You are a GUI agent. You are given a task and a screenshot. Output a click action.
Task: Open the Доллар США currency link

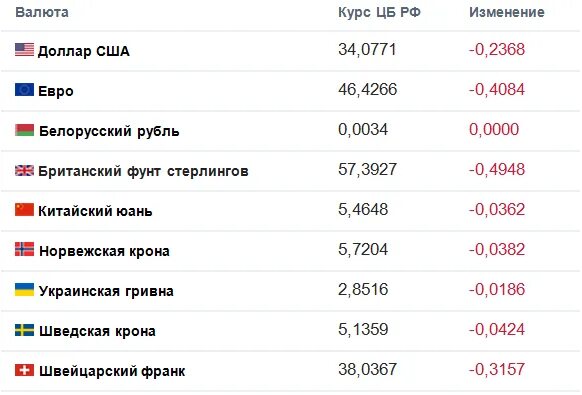pyautogui.click(x=84, y=51)
